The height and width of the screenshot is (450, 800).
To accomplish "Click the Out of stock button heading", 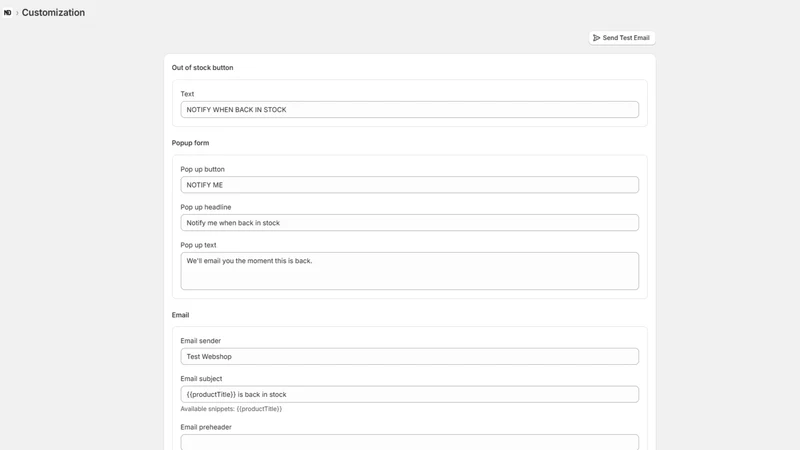I will click(x=203, y=67).
